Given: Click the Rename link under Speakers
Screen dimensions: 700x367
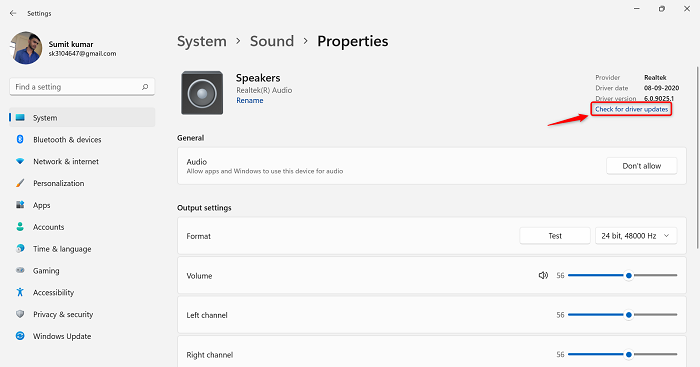Looking at the screenshot, I should (250, 101).
